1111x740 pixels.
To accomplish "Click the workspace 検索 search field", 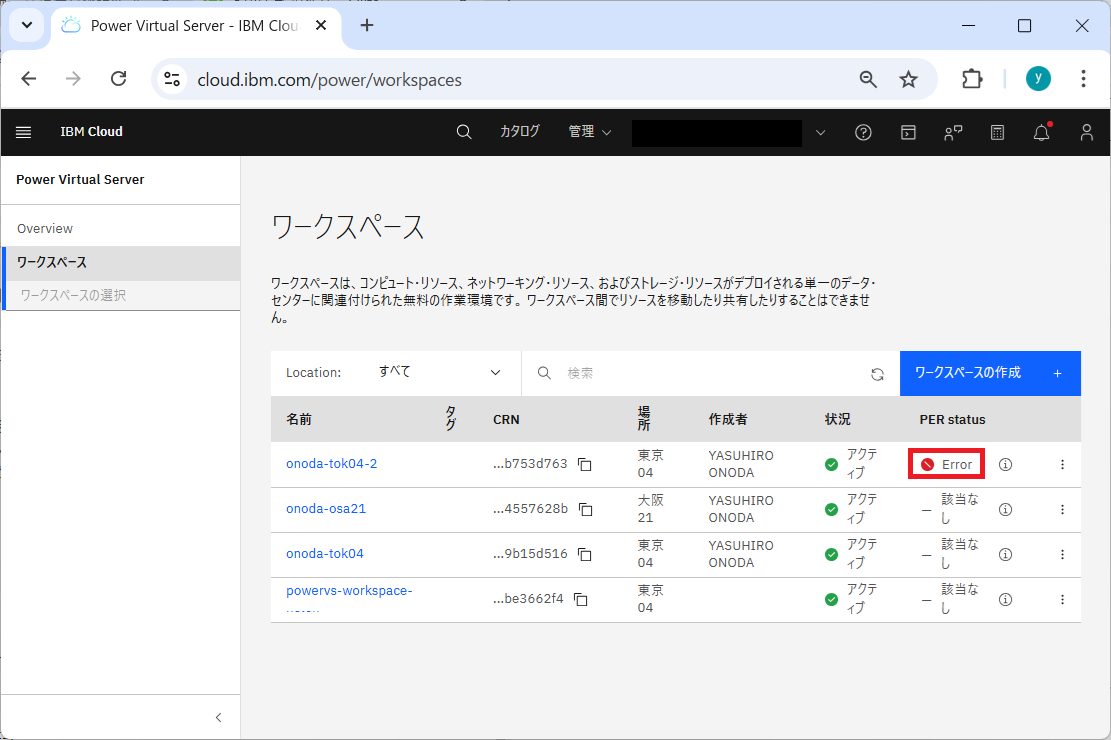I will pos(709,374).
